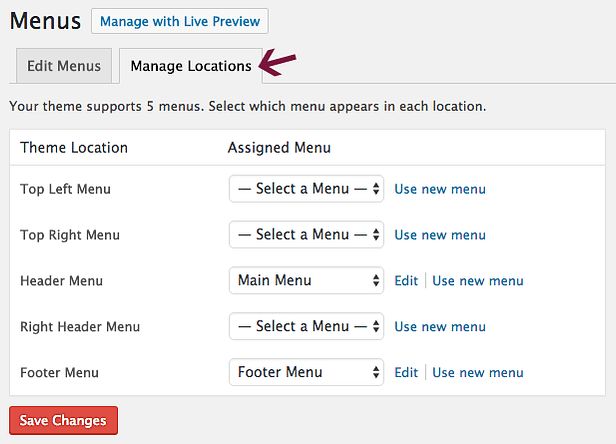Expand the Footer Menu location dropdown
The height and width of the screenshot is (444, 616).
click(x=306, y=372)
